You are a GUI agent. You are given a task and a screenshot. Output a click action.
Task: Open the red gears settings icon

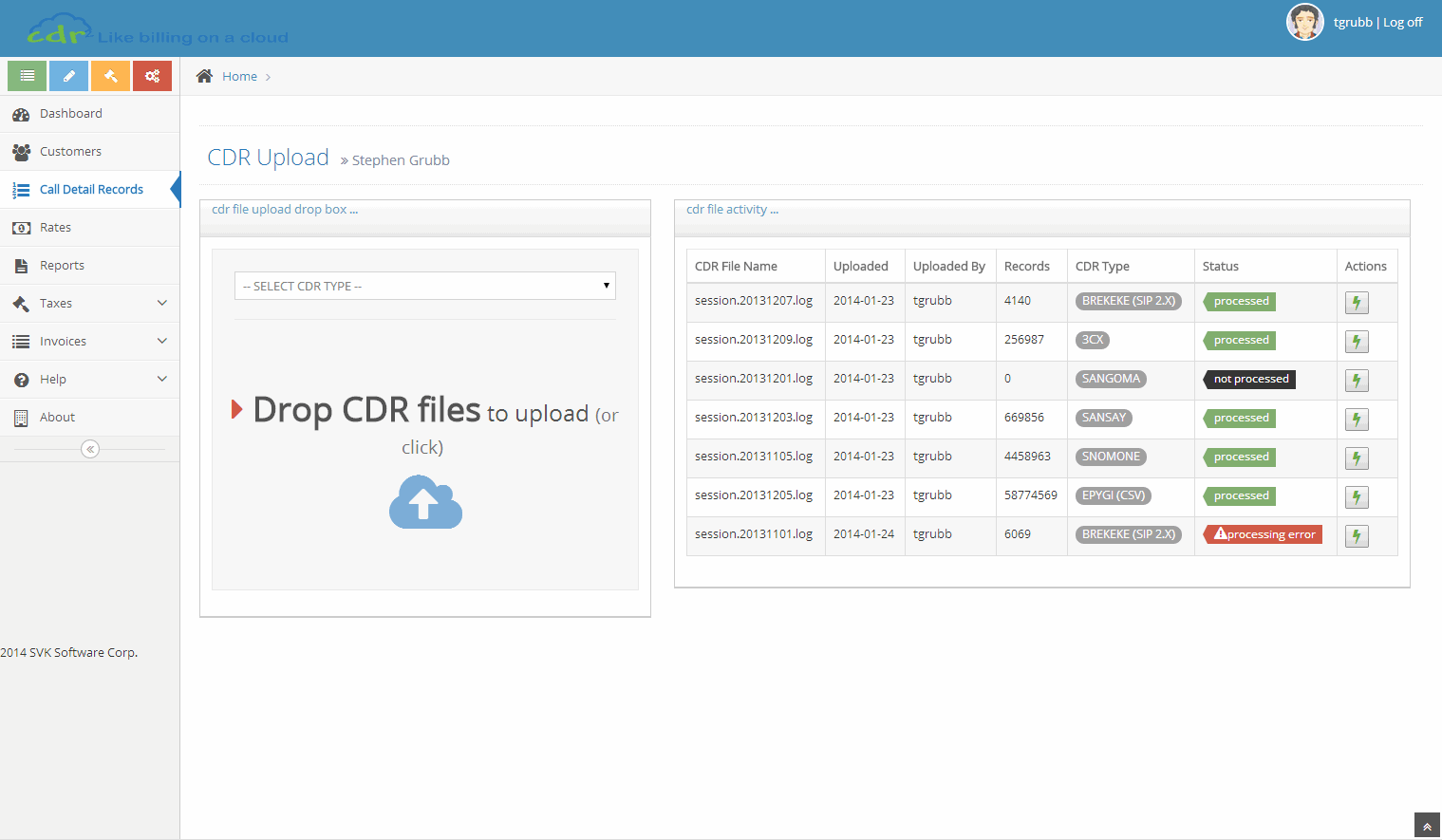click(x=152, y=75)
